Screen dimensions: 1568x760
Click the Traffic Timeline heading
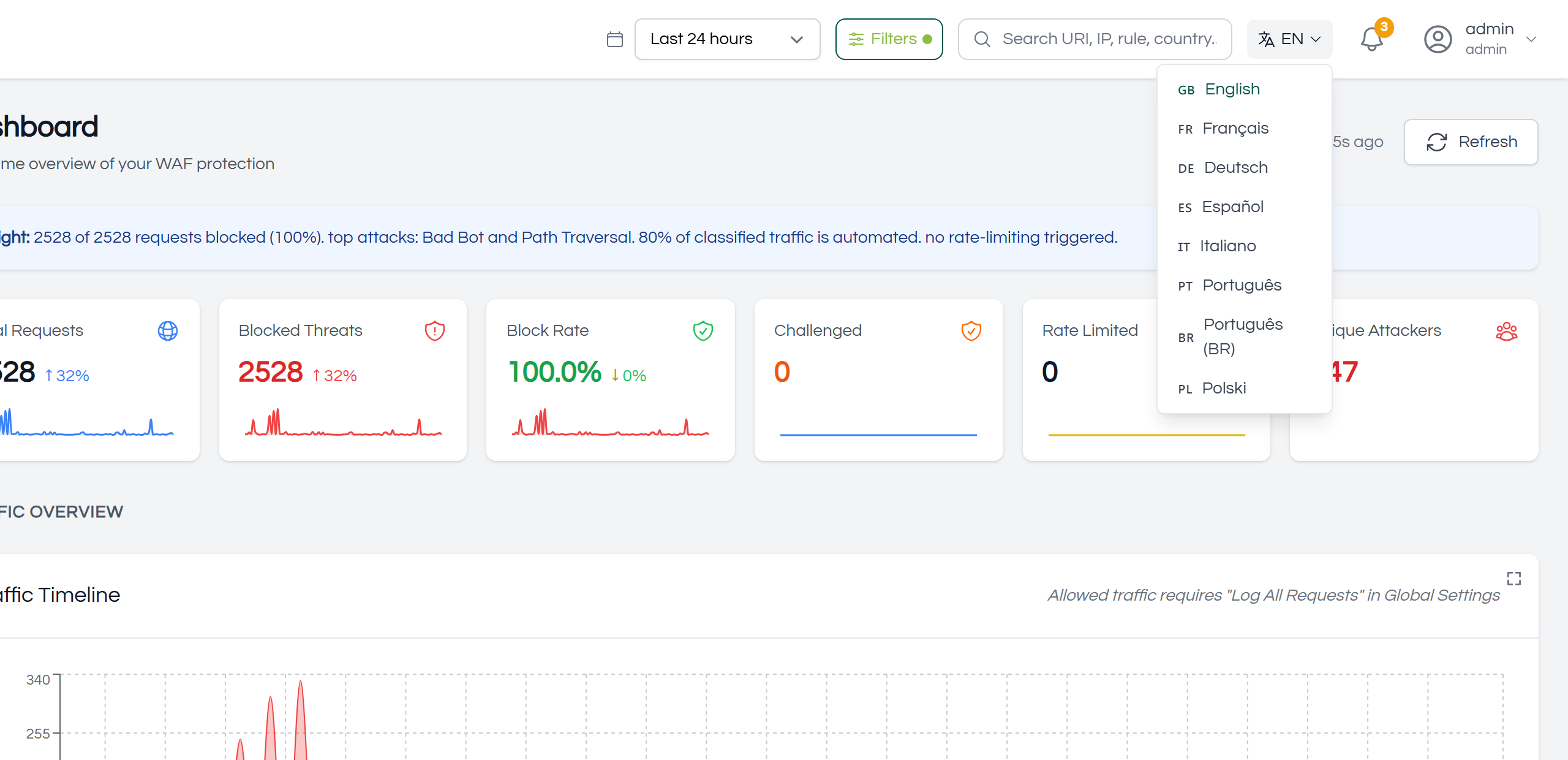point(60,595)
